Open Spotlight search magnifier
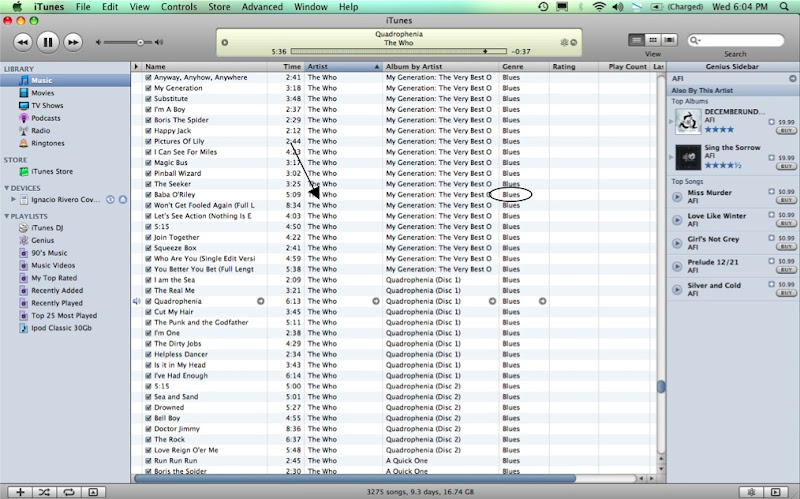The height and width of the screenshot is (499, 800). pos(784,7)
